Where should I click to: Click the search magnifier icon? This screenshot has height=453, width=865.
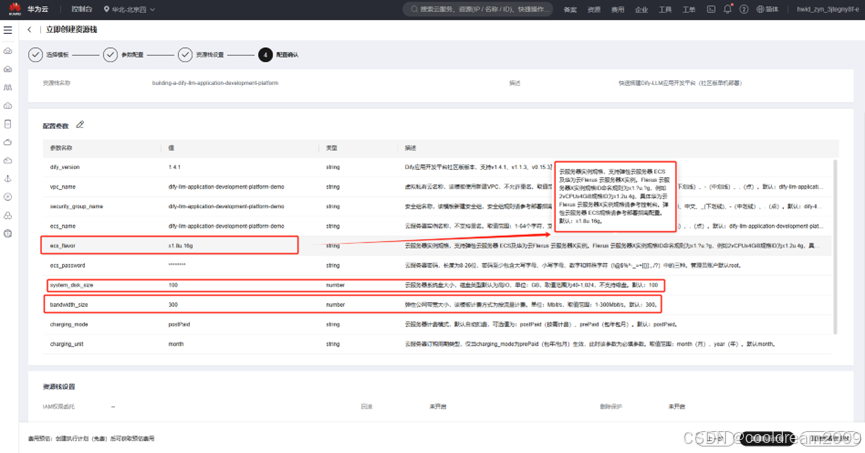tap(414, 9)
